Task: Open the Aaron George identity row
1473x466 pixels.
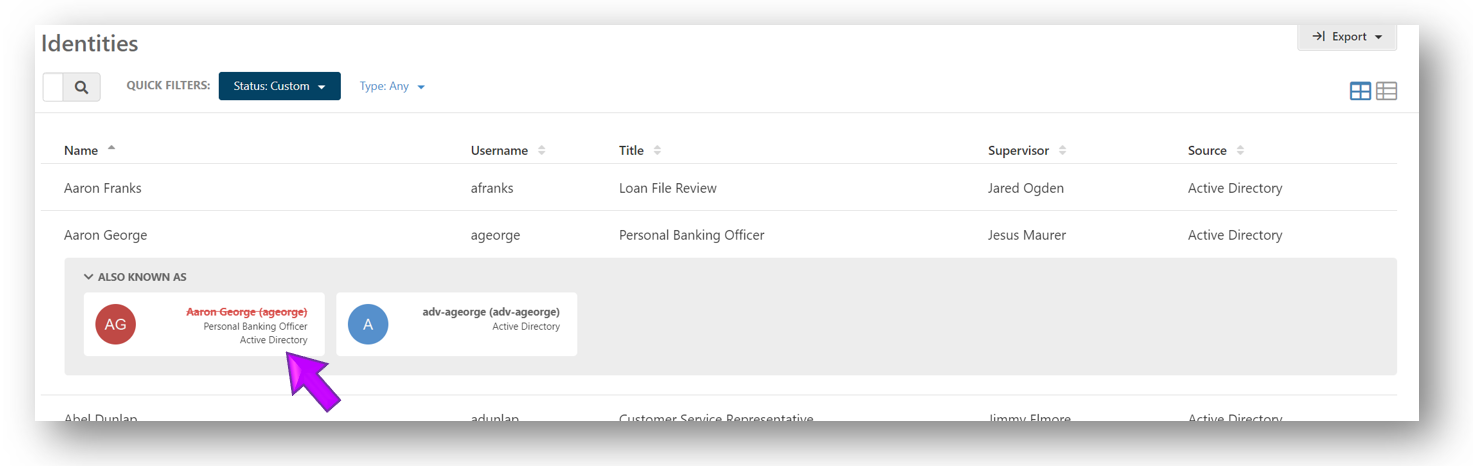Action: pyautogui.click(x=105, y=235)
